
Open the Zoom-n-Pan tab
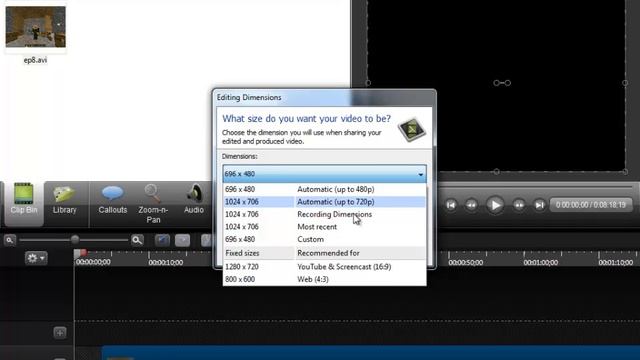click(x=153, y=203)
